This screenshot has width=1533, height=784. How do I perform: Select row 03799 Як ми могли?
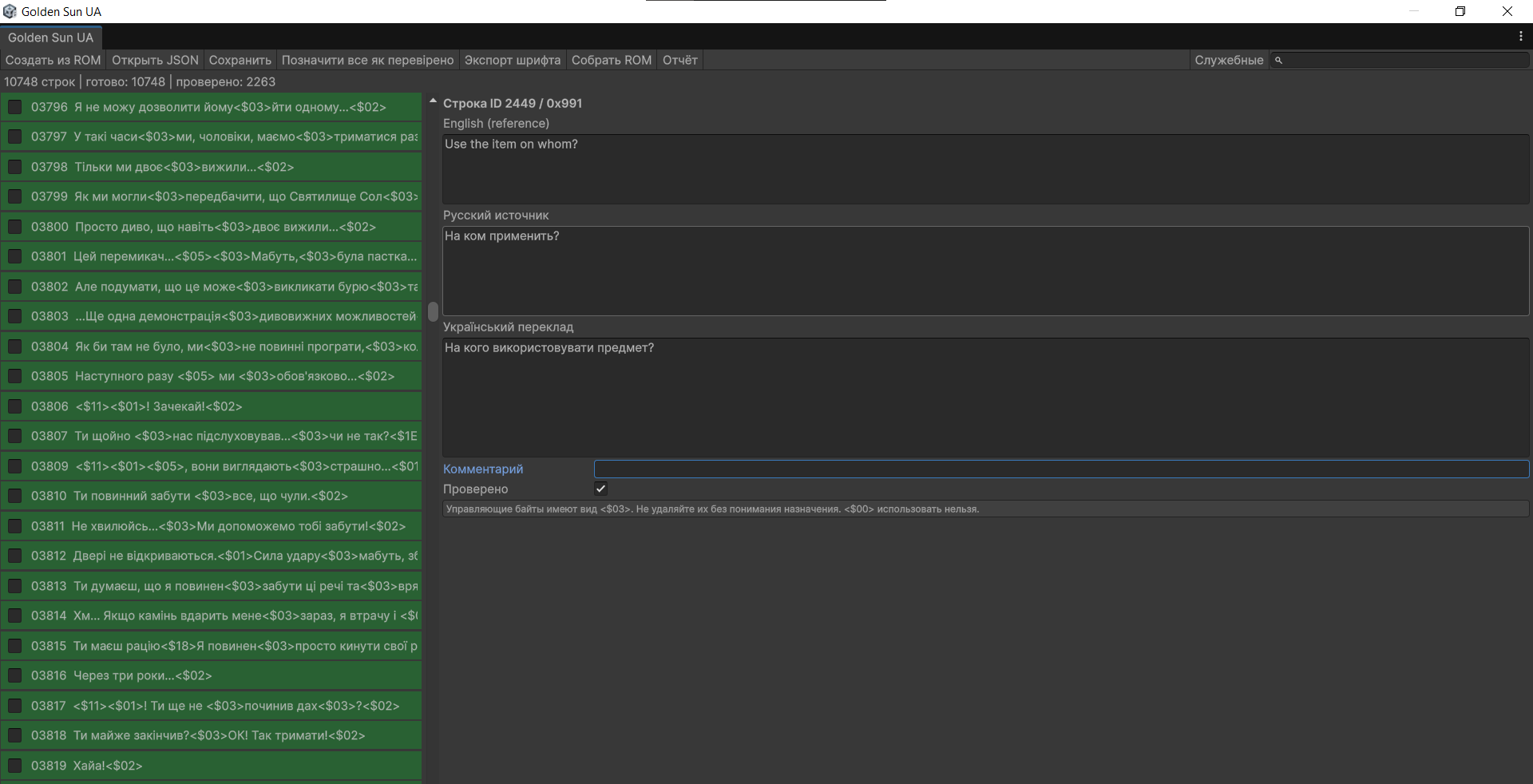(x=211, y=196)
